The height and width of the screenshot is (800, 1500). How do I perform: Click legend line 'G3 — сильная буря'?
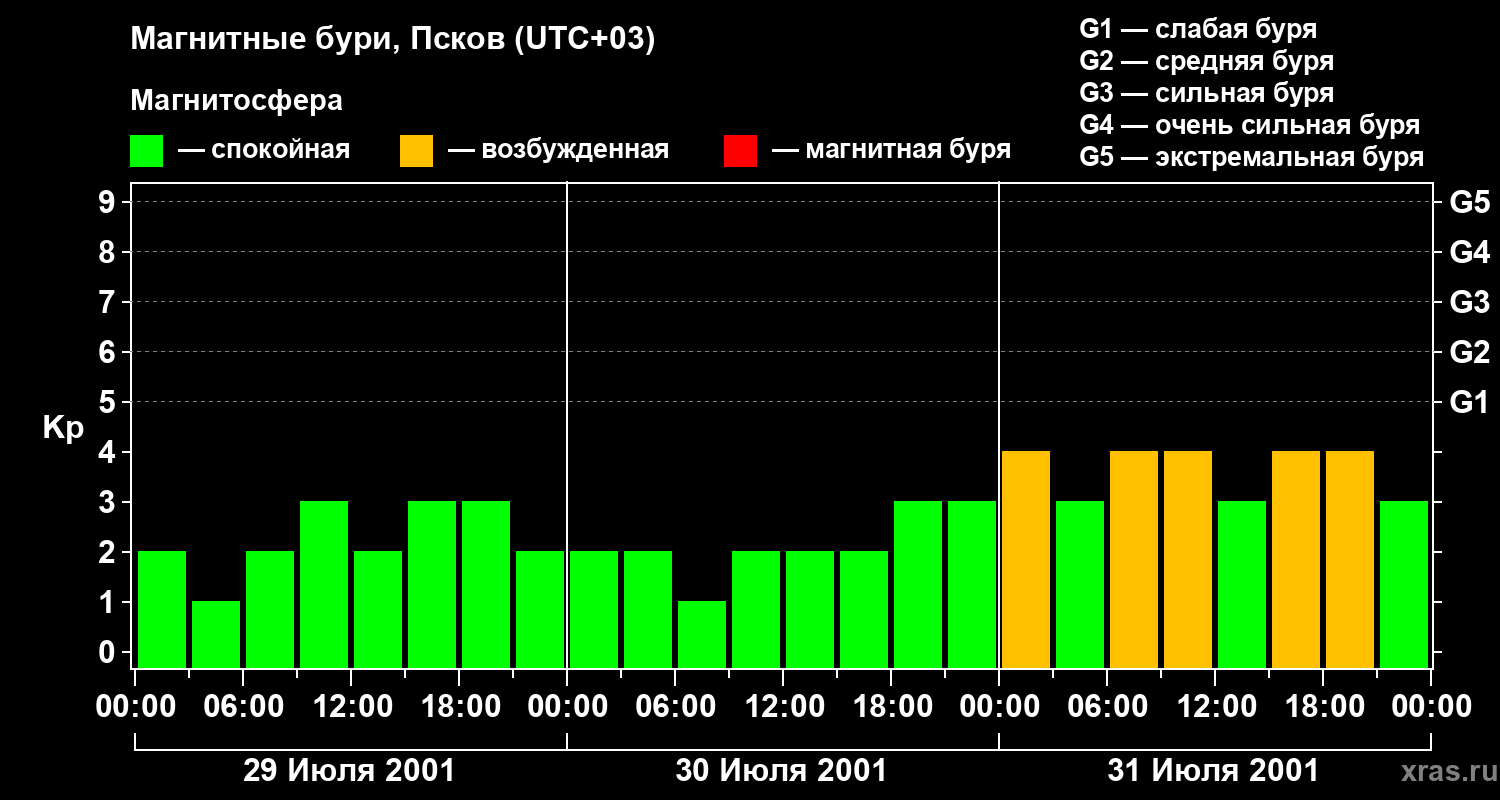[1206, 93]
